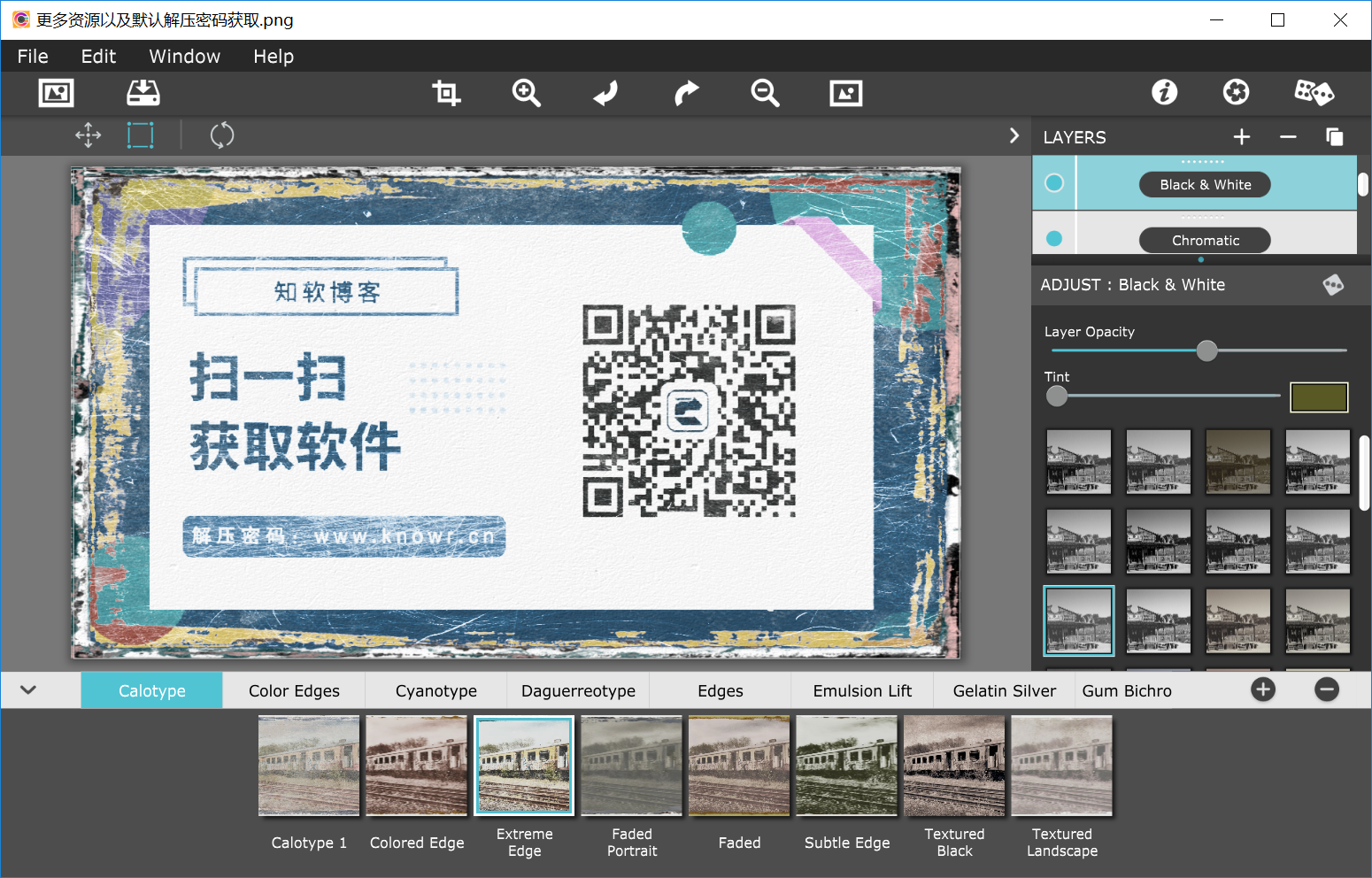Undo with the back arrow icon
The image size is (1372, 878).
pos(606,93)
